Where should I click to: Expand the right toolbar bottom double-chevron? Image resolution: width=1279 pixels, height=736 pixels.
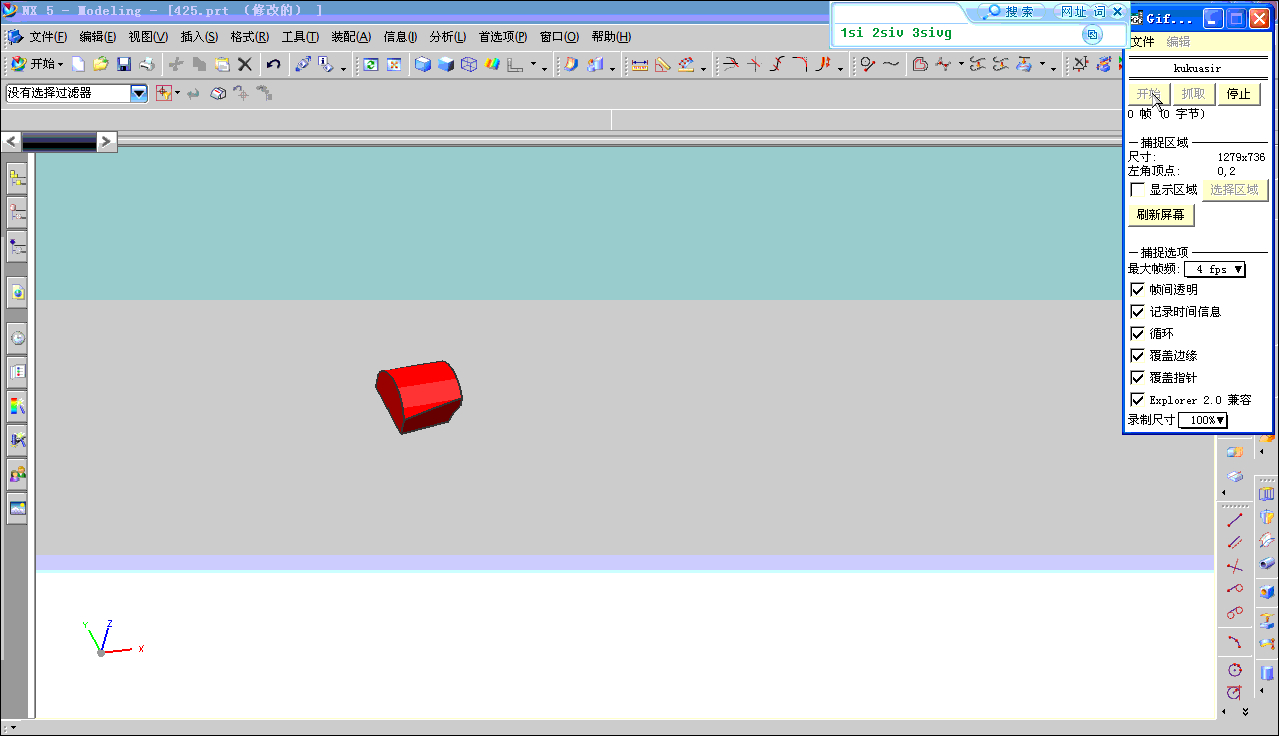click(x=1245, y=712)
